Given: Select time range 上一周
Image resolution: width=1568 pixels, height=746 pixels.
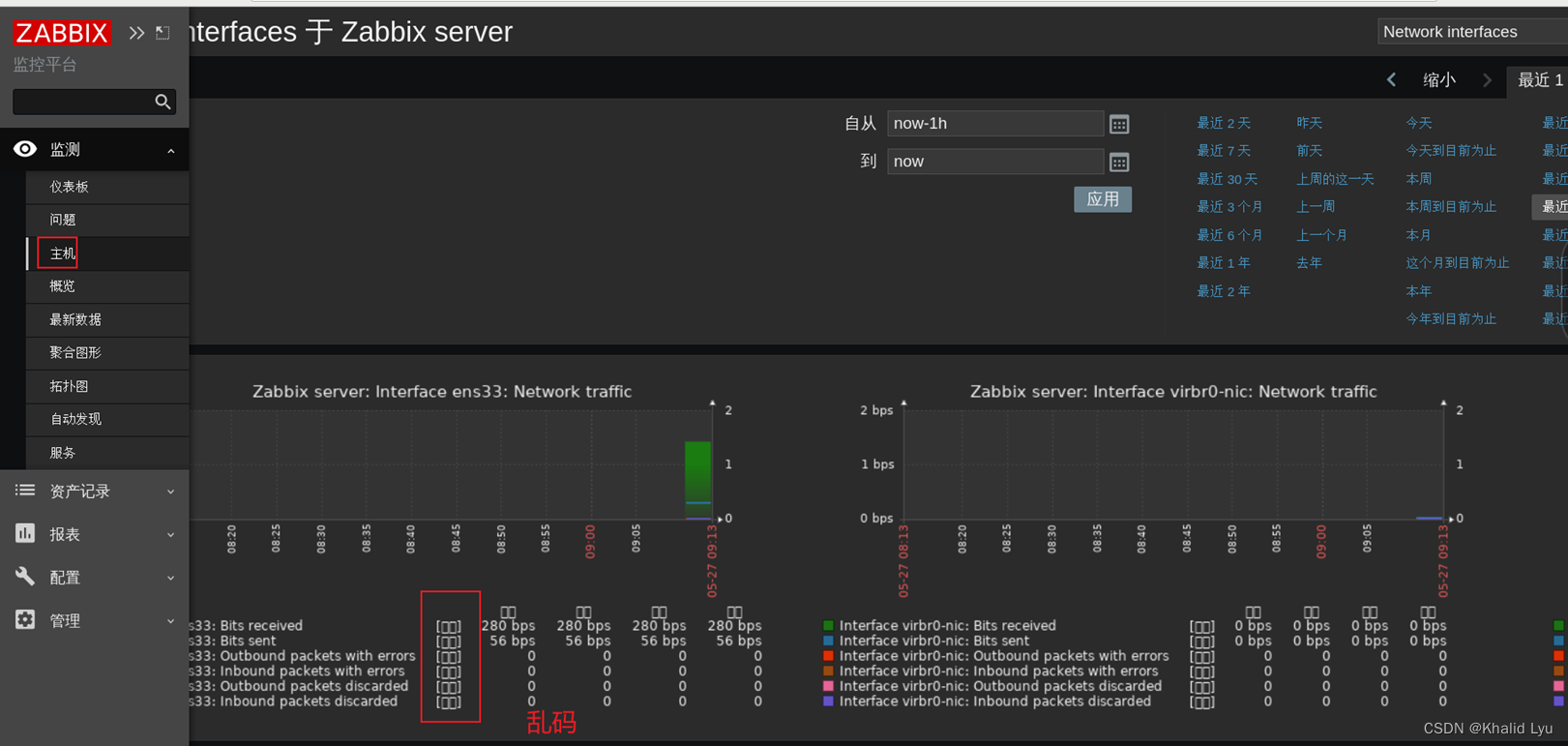Looking at the screenshot, I should click(1316, 207).
